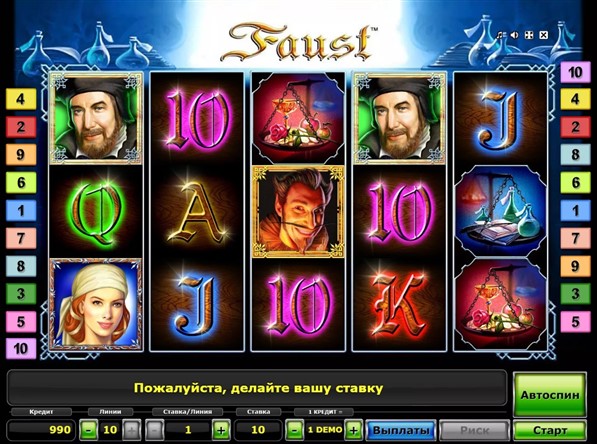
Task: Click the greyed Риск gamble button
Action: click(x=474, y=430)
